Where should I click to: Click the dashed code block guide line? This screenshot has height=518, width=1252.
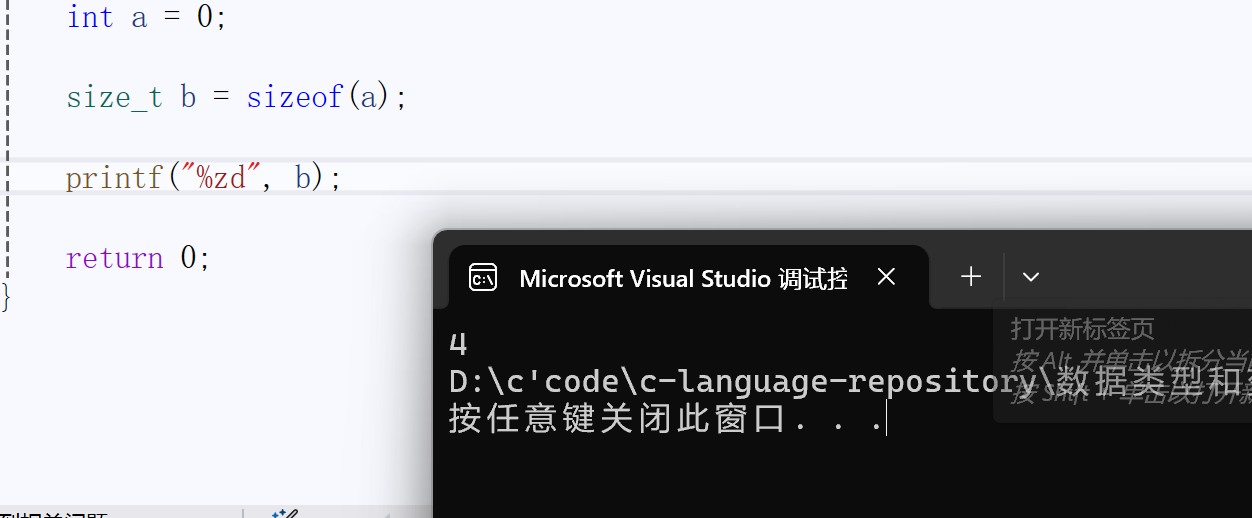pyautogui.click(x=7, y=140)
